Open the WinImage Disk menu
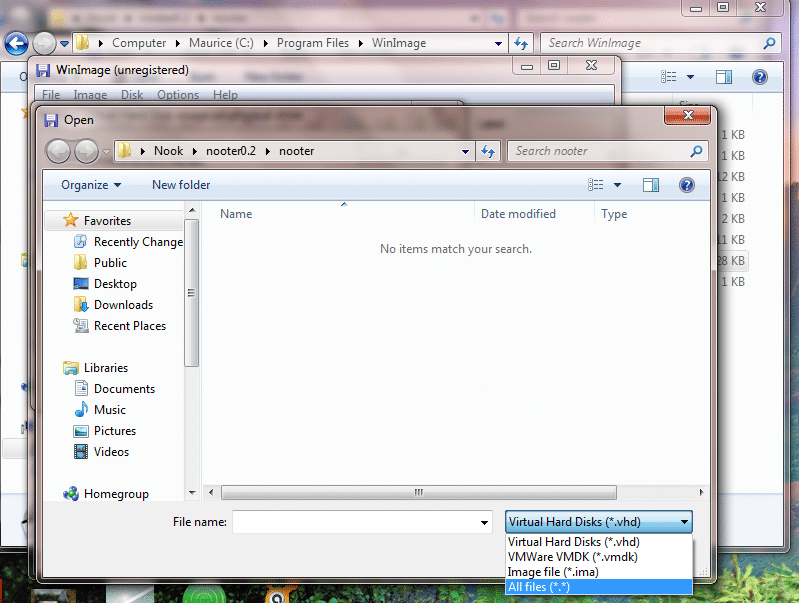799x603 pixels. pos(132,95)
